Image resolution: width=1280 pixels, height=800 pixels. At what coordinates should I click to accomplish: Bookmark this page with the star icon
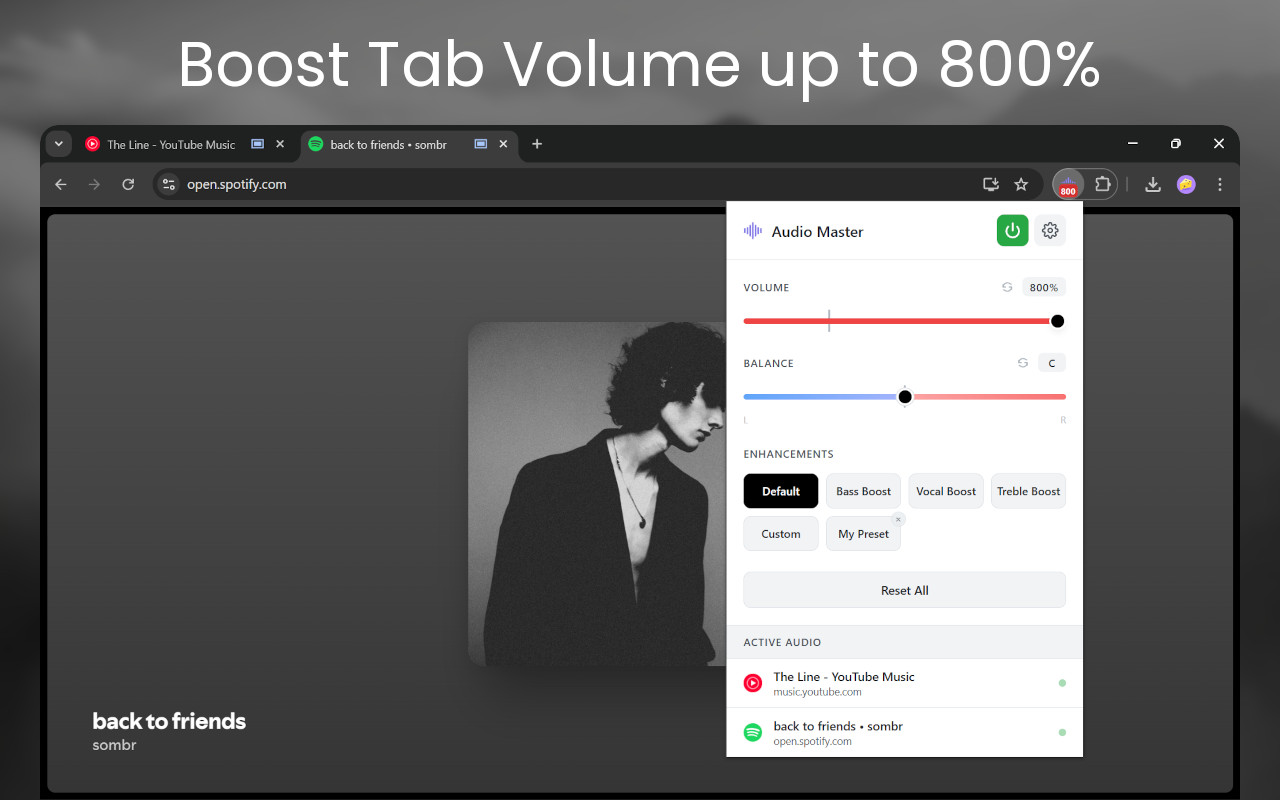1021,184
